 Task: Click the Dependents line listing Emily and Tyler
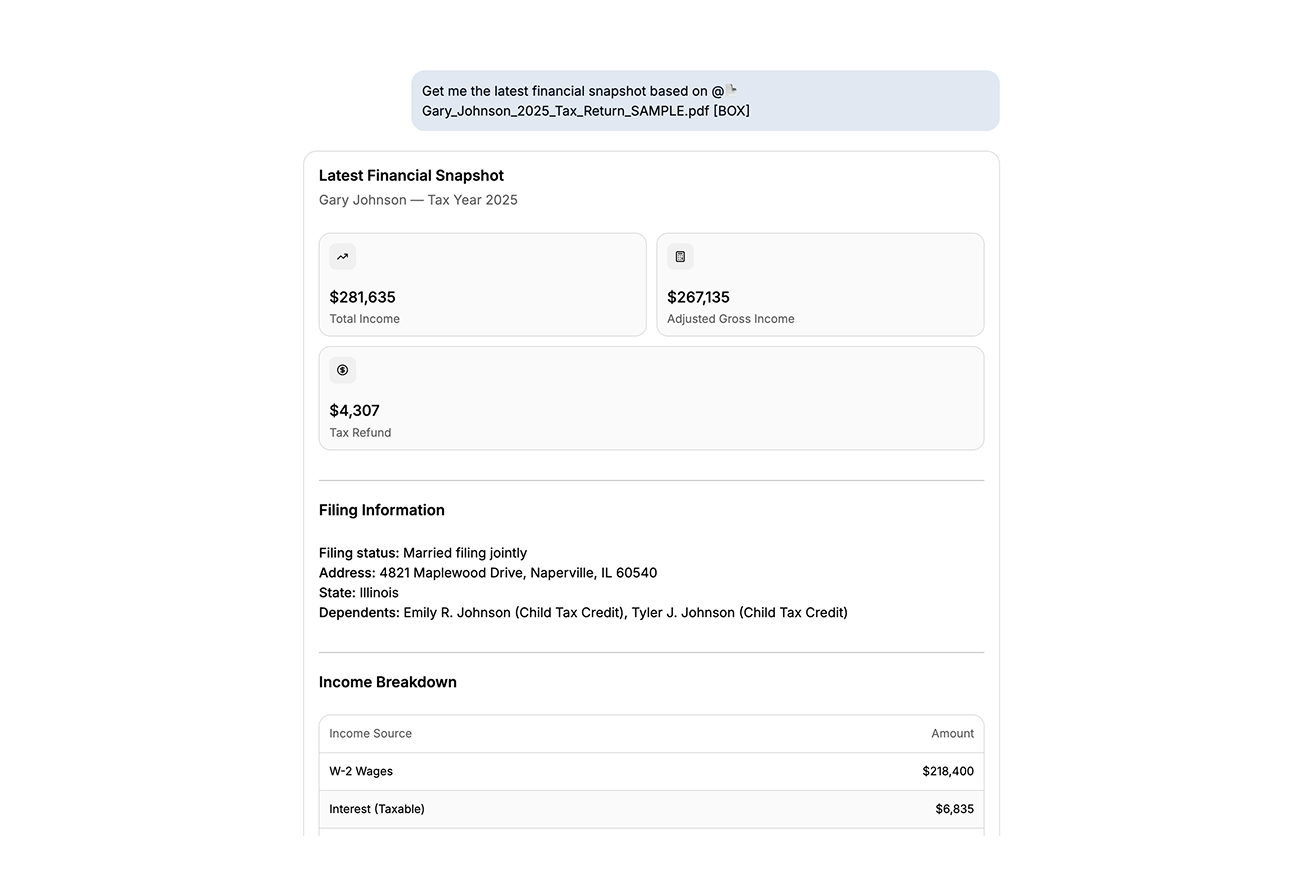(583, 613)
